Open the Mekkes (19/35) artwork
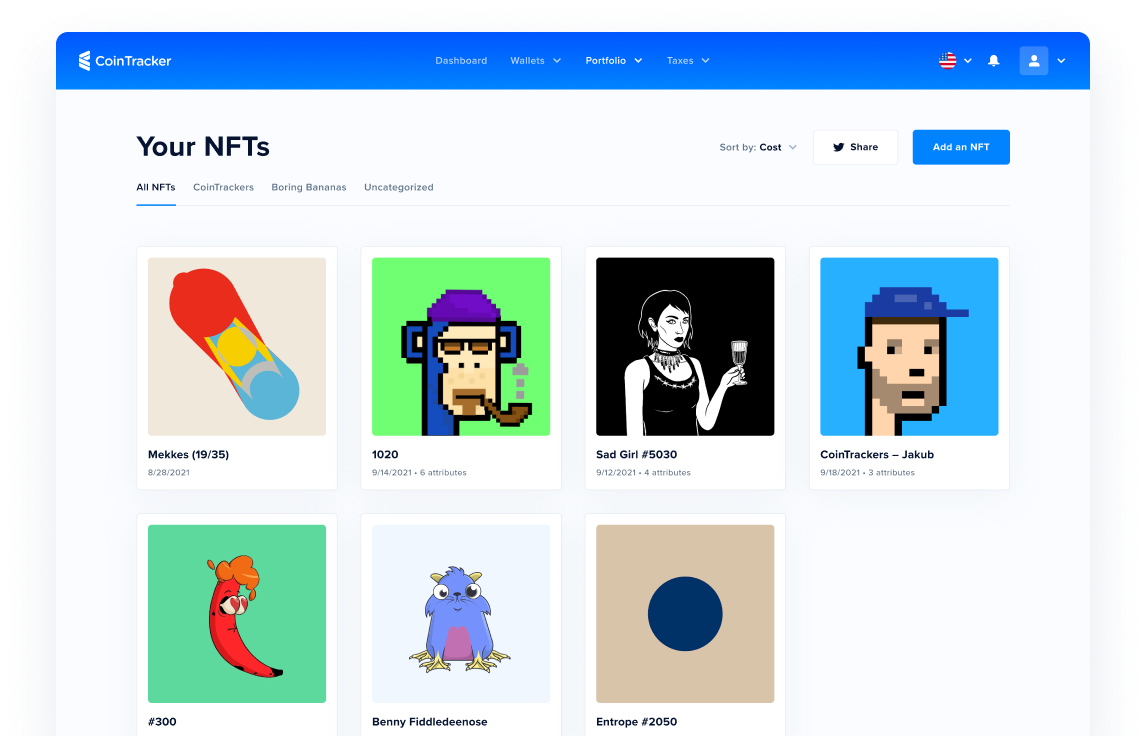The height and width of the screenshot is (736, 1146). coord(237,346)
